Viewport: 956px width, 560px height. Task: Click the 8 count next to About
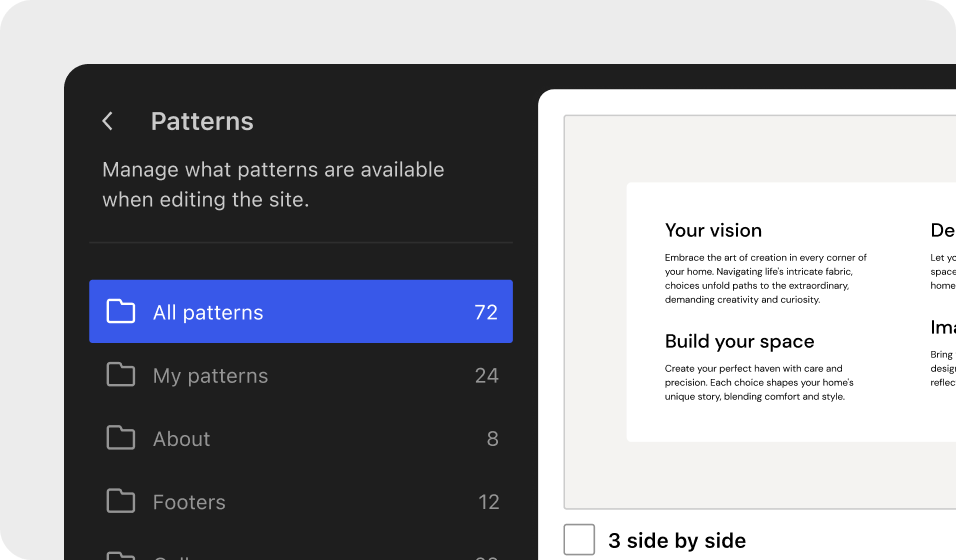click(x=492, y=439)
